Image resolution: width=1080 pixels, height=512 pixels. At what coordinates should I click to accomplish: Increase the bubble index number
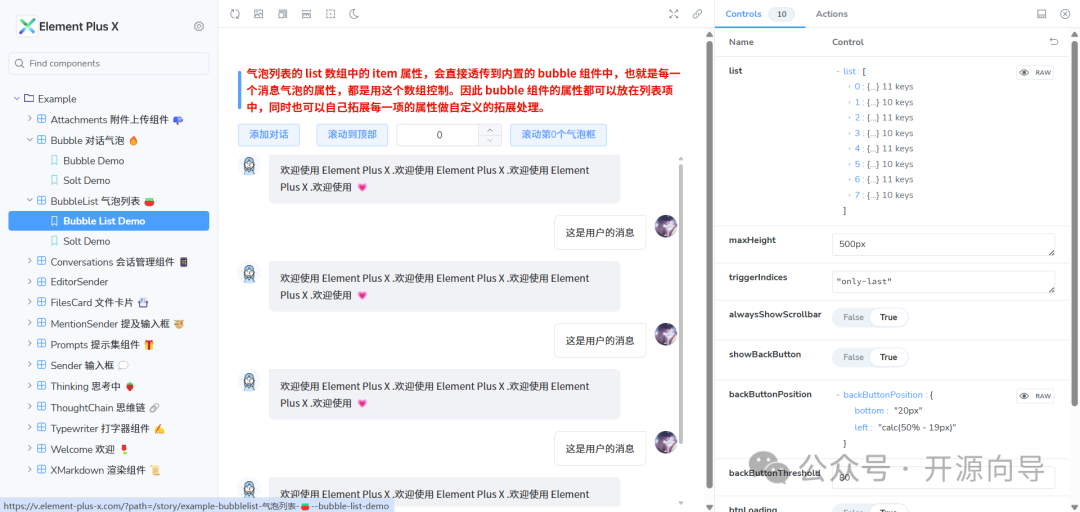tap(490, 130)
